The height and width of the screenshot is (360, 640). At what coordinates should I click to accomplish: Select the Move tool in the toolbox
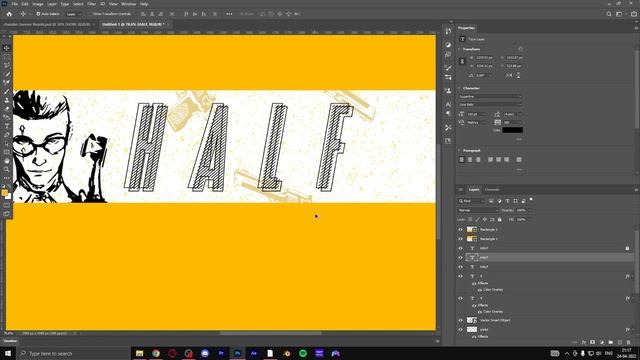[7, 48]
